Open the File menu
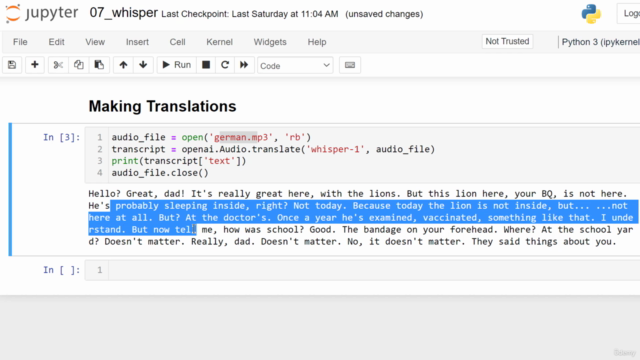 point(20,42)
